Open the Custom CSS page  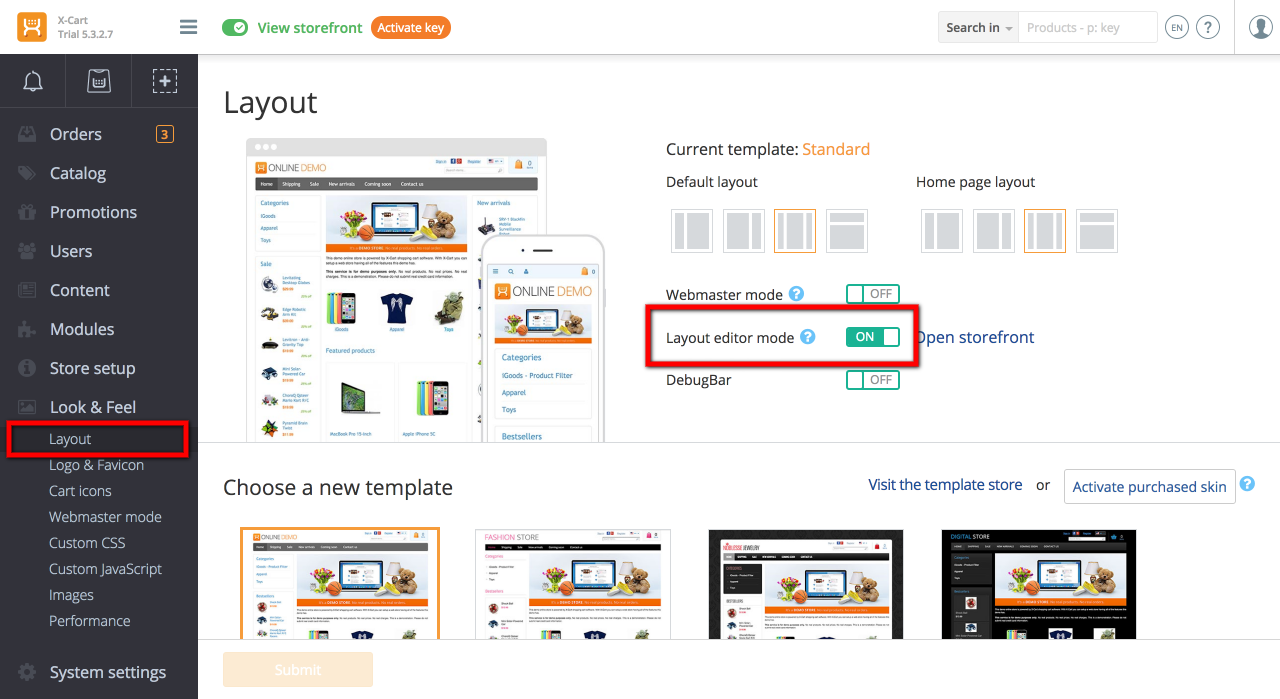(87, 543)
